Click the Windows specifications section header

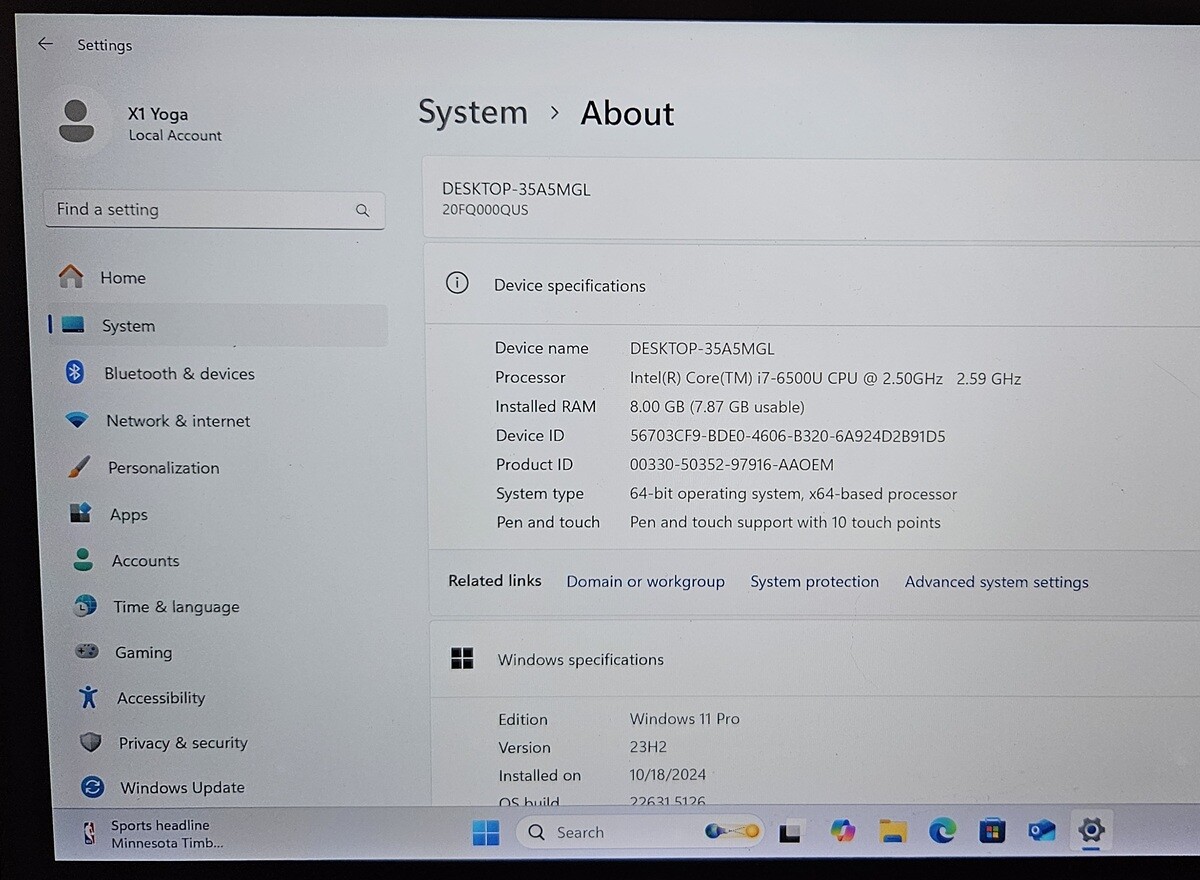tap(815, 659)
